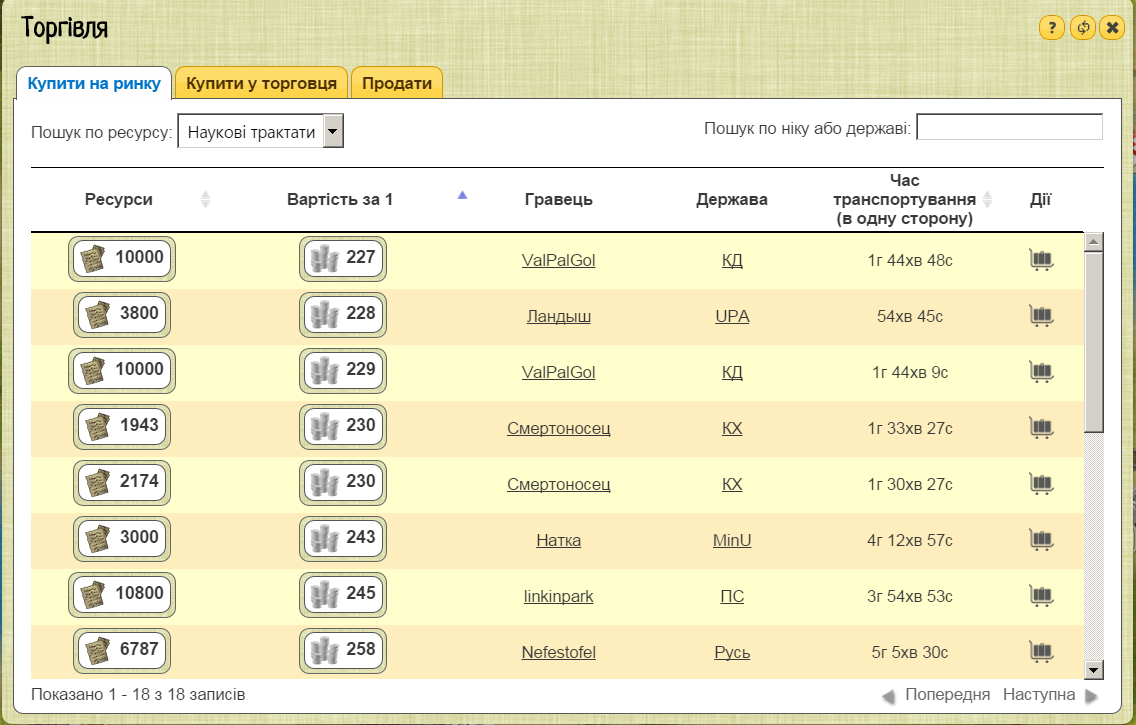Click scrollbar down arrow of offers table
This screenshot has height=725, width=1136.
pos(1094,669)
